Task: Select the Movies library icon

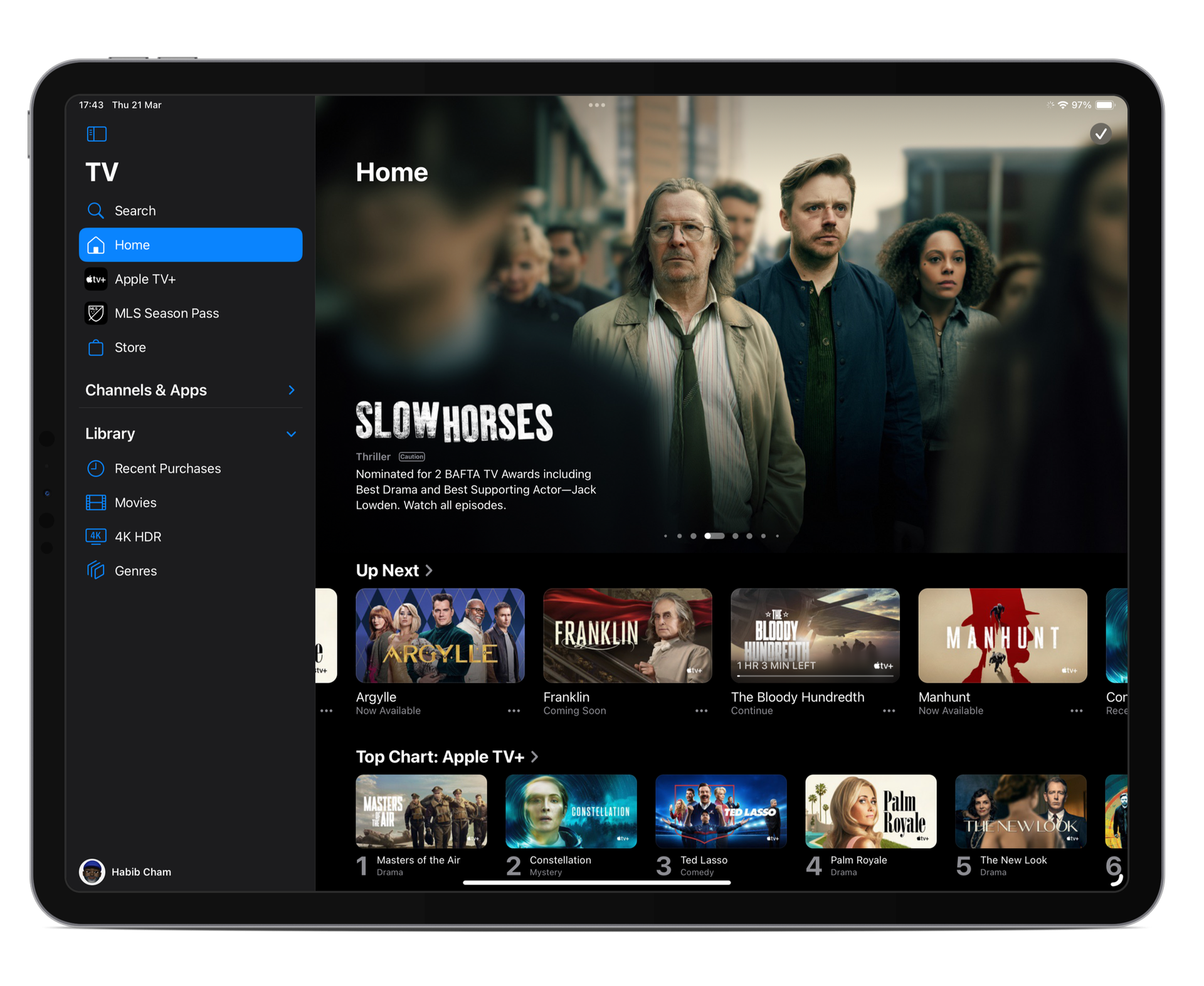Action: pyautogui.click(x=95, y=502)
